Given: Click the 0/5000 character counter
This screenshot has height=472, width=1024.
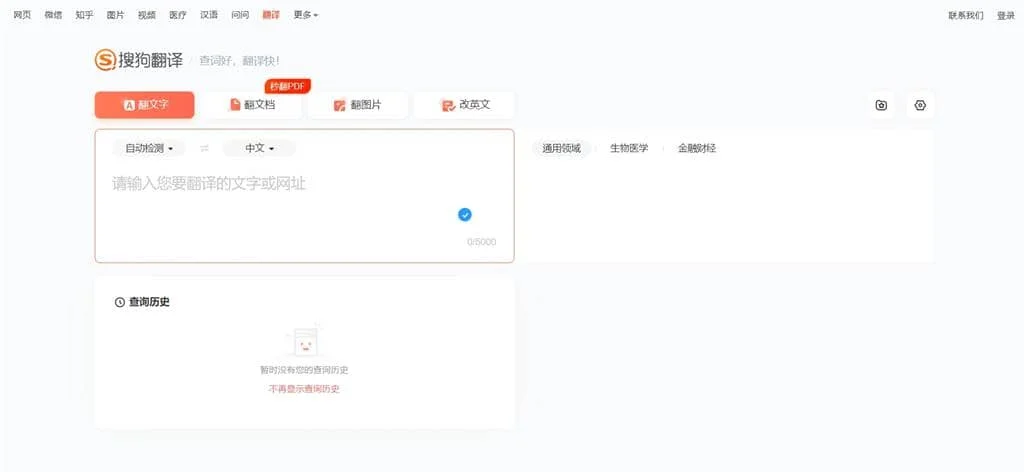Looking at the screenshot, I should 481,242.
